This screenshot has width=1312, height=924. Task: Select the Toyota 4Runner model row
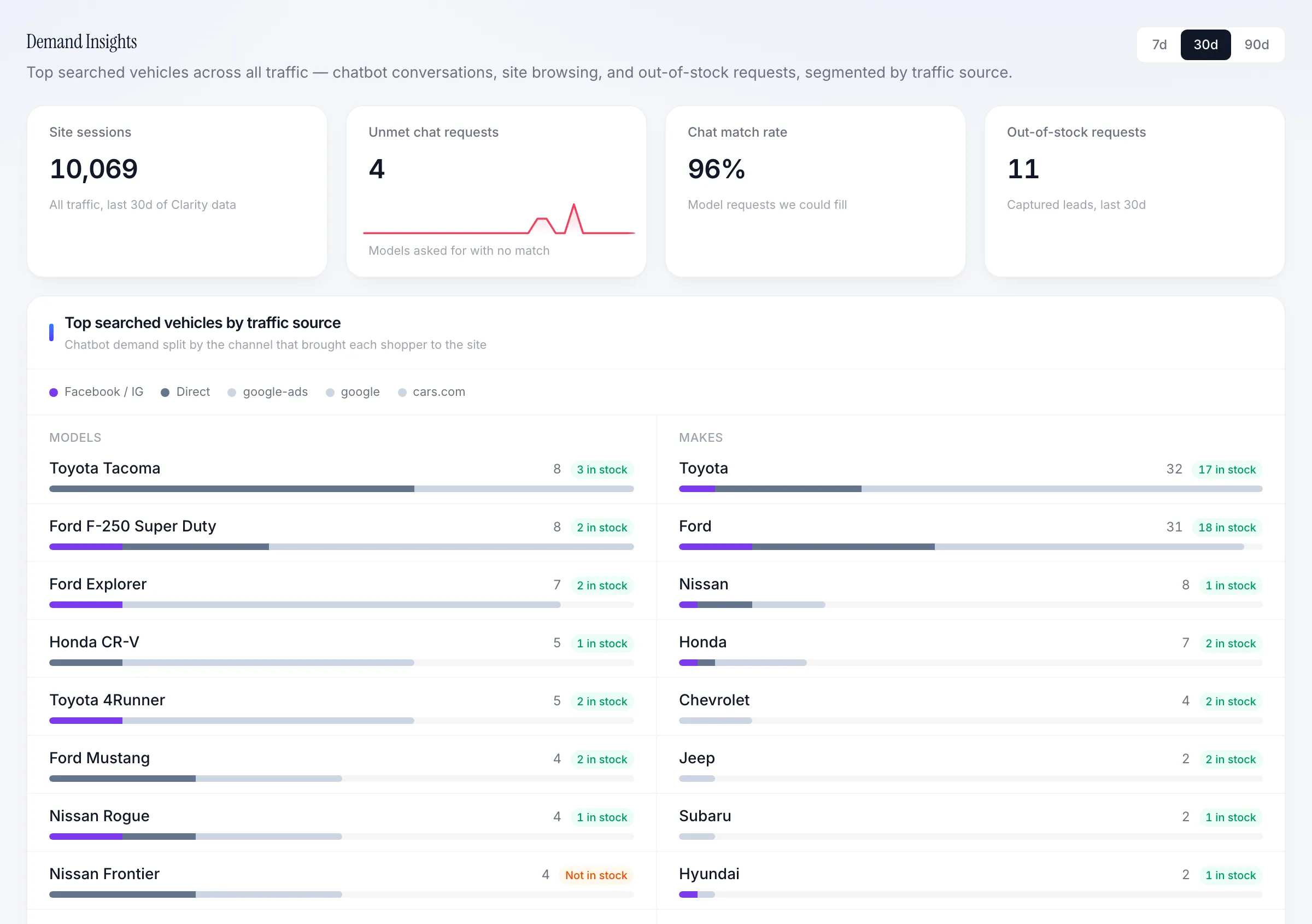click(342, 707)
